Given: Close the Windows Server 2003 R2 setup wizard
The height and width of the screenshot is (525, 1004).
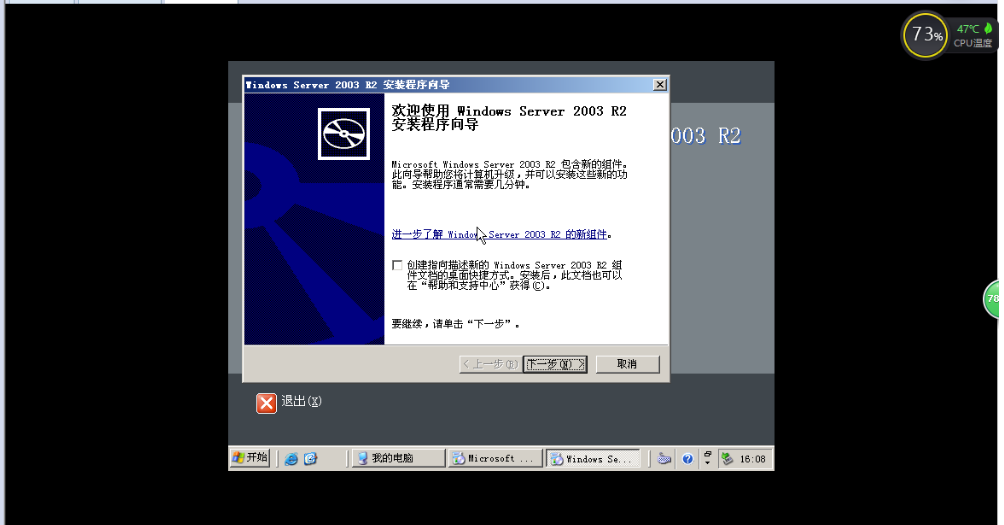Looking at the screenshot, I should 660,85.
